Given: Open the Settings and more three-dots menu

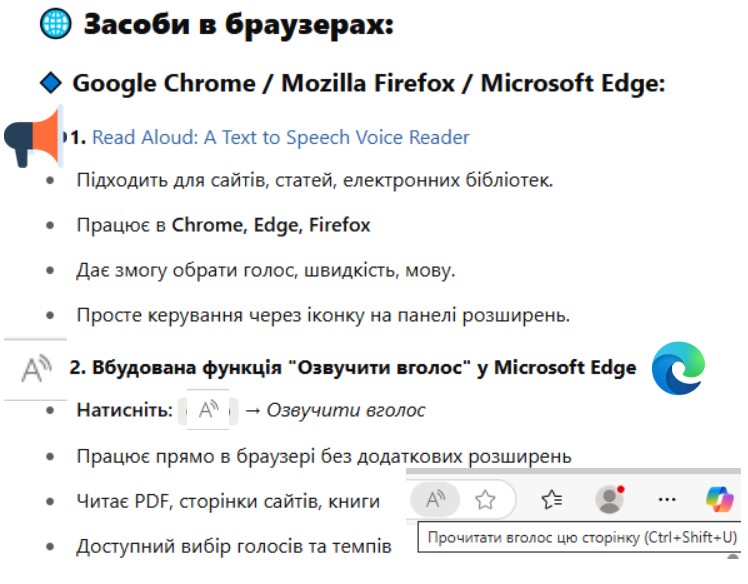Looking at the screenshot, I should click(x=667, y=500).
